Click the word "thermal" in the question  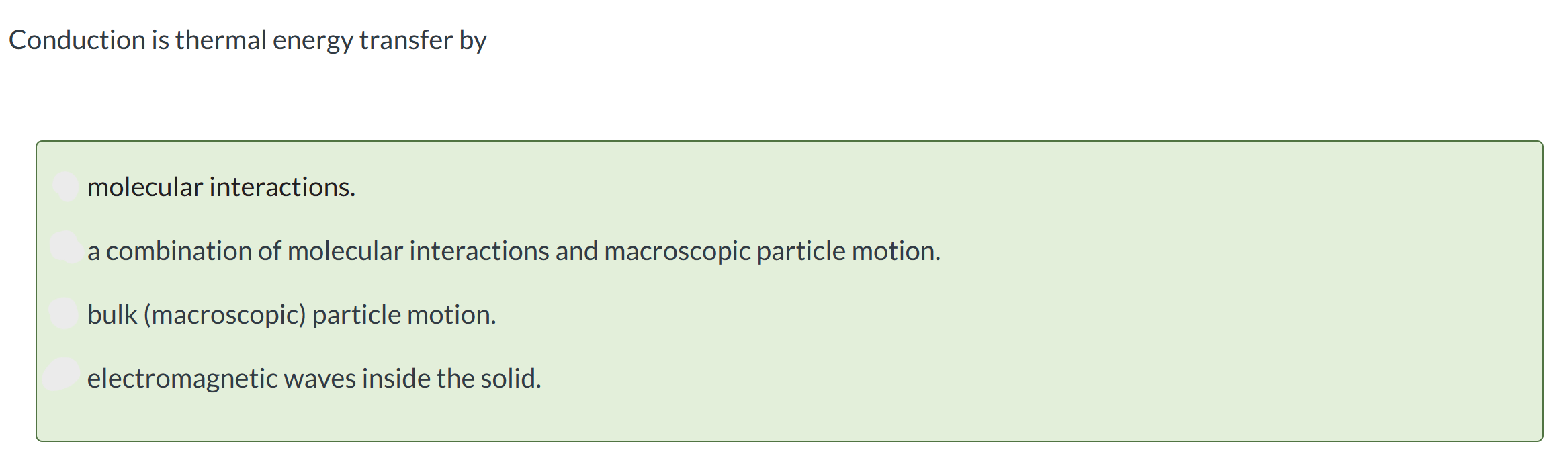pos(221,40)
